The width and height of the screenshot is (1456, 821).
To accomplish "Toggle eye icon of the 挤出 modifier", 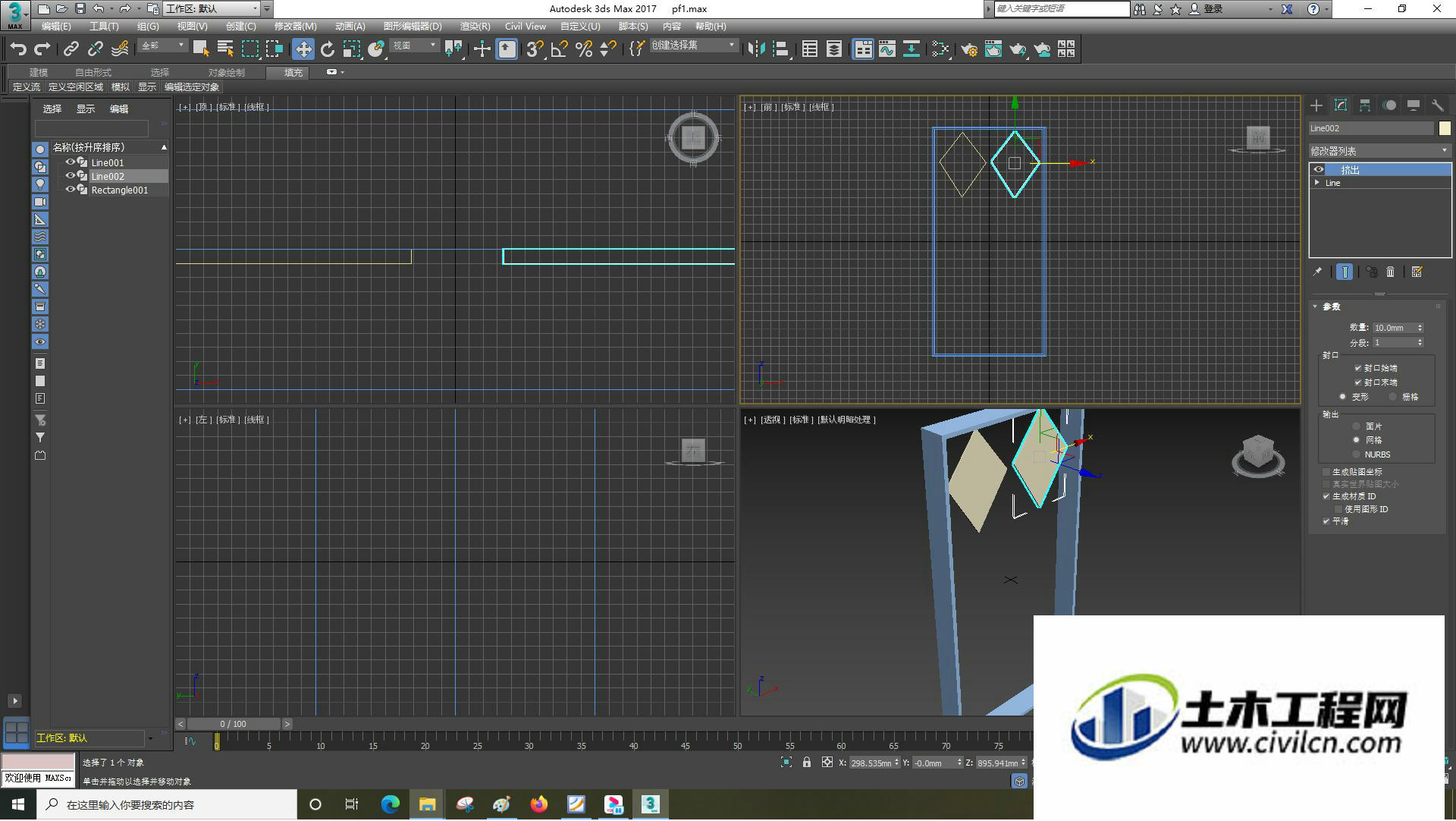I will click(x=1319, y=170).
